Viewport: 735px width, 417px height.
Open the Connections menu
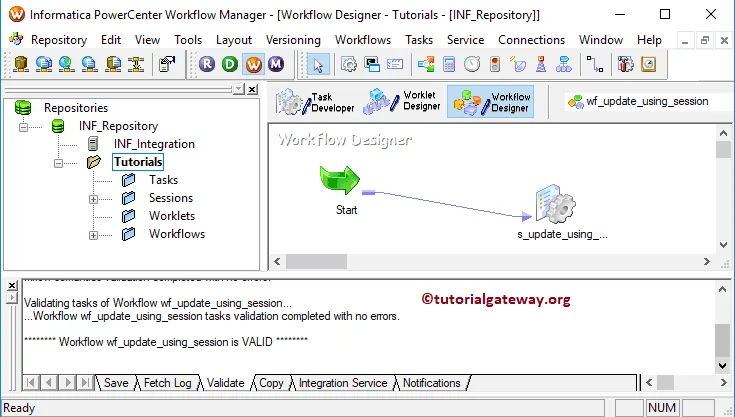pyautogui.click(x=532, y=40)
